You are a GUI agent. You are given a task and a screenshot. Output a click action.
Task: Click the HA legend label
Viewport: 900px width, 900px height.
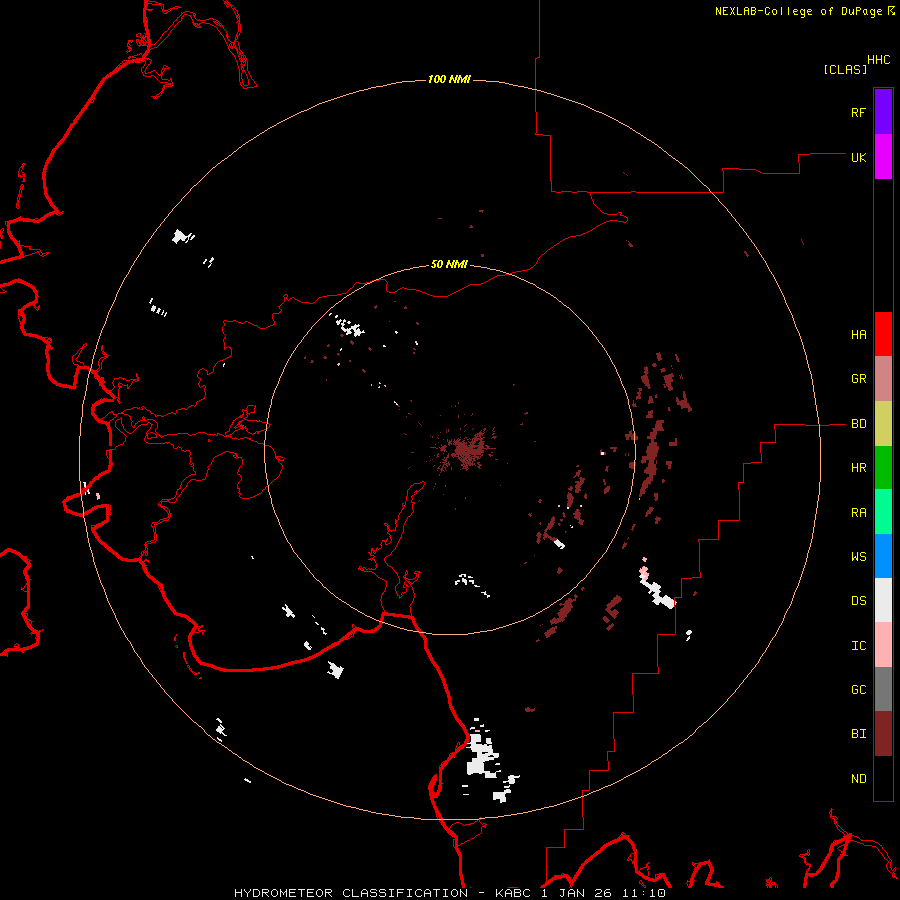[x=858, y=335]
